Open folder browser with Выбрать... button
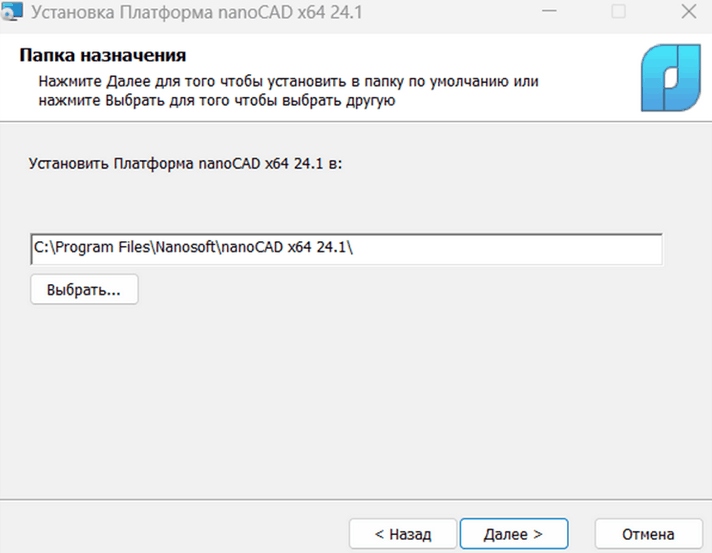Image resolution: width=712 pixels, height=553 pixels. point(84,290)
